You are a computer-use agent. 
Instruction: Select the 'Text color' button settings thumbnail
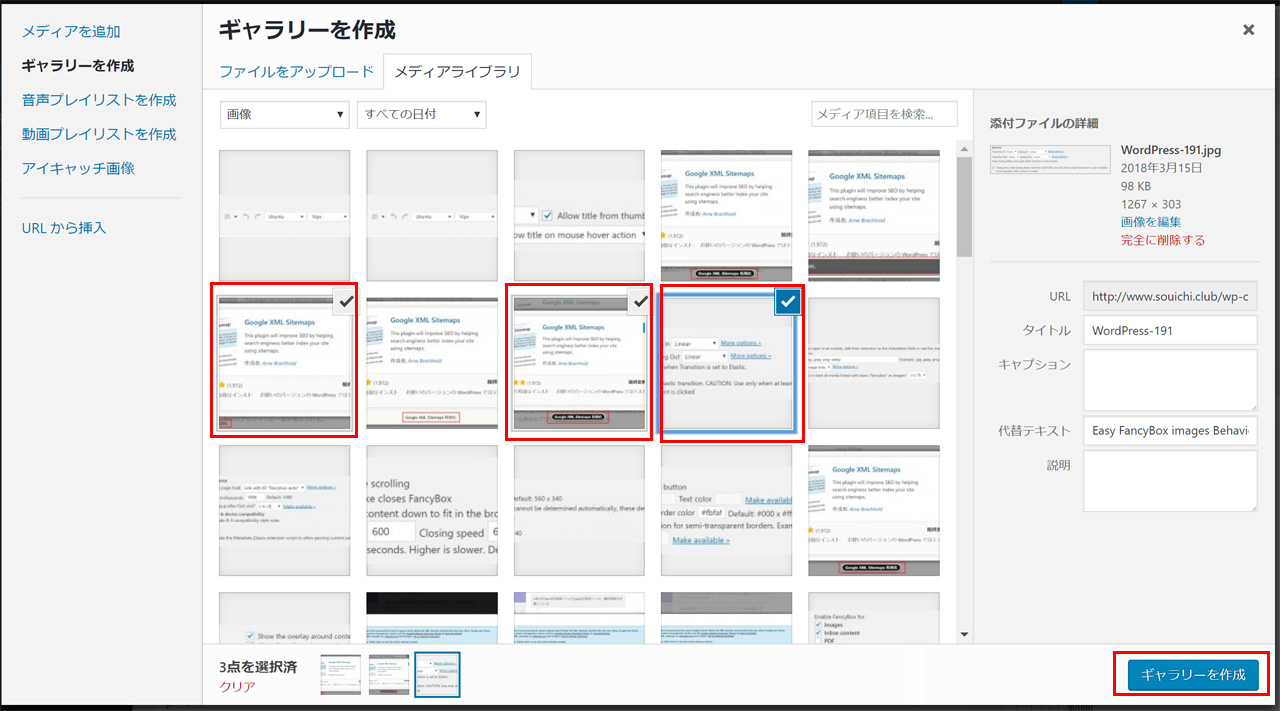point(726,510)
